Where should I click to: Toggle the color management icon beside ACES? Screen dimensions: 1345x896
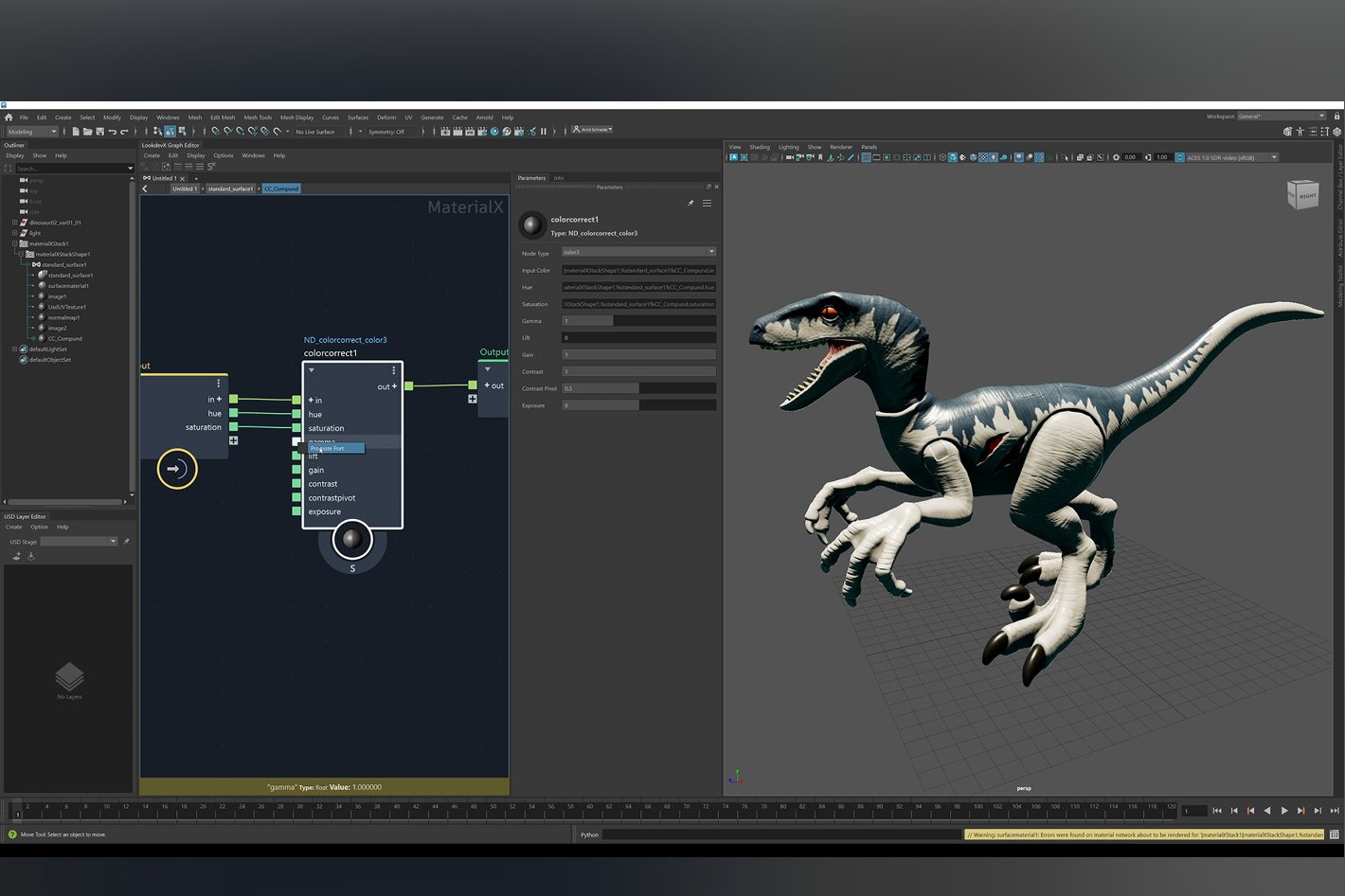[1179, 157]
